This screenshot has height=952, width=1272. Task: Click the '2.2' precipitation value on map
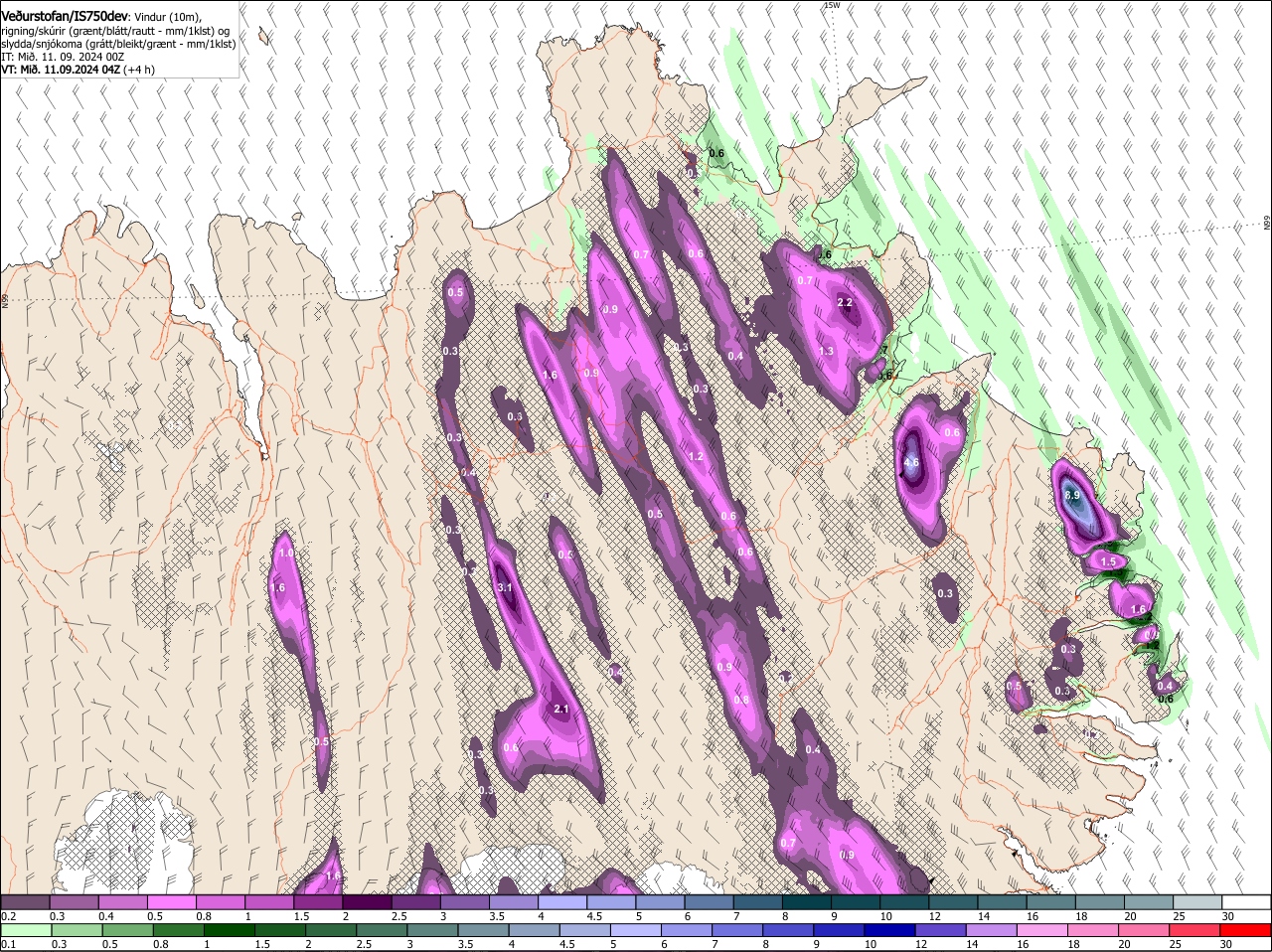tap(846, 302)
